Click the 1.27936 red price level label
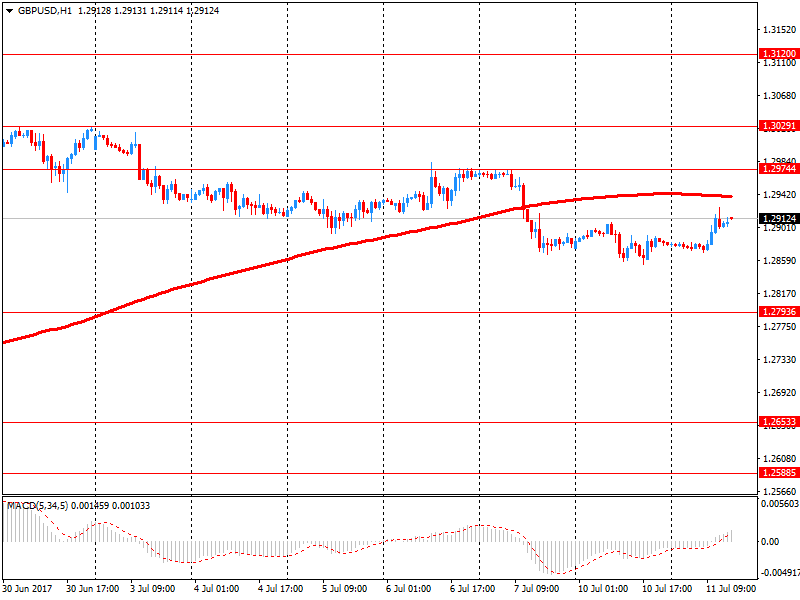The image size is (800, 600). coord(779,312)
